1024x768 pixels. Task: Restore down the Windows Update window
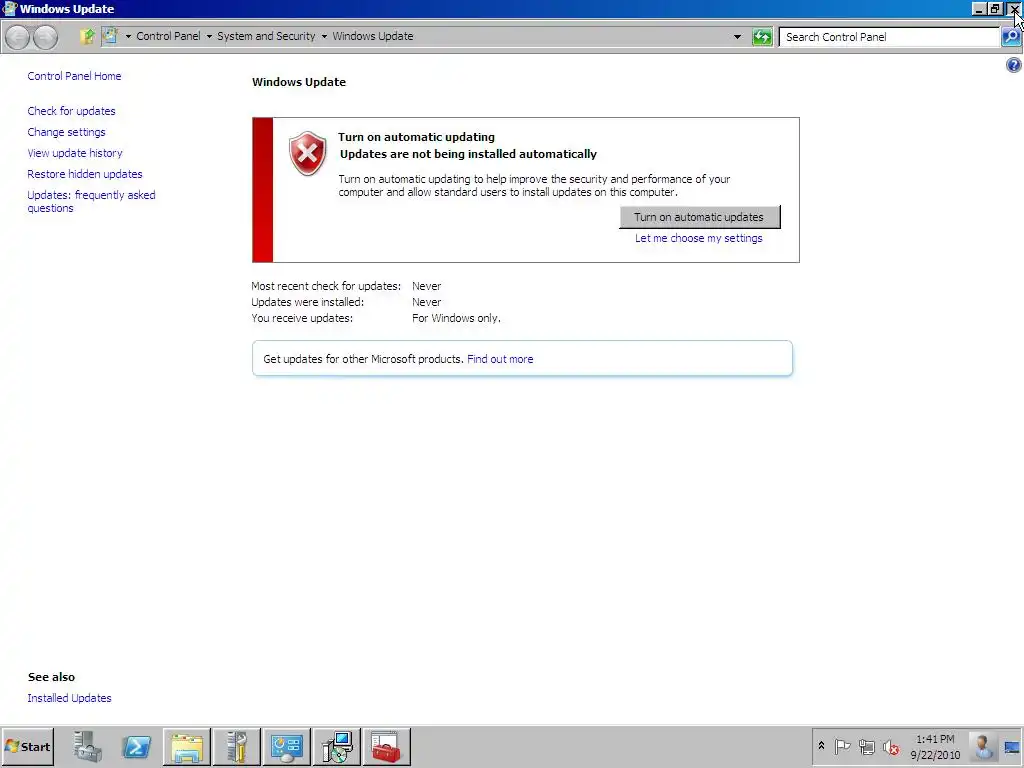point(995,8)
